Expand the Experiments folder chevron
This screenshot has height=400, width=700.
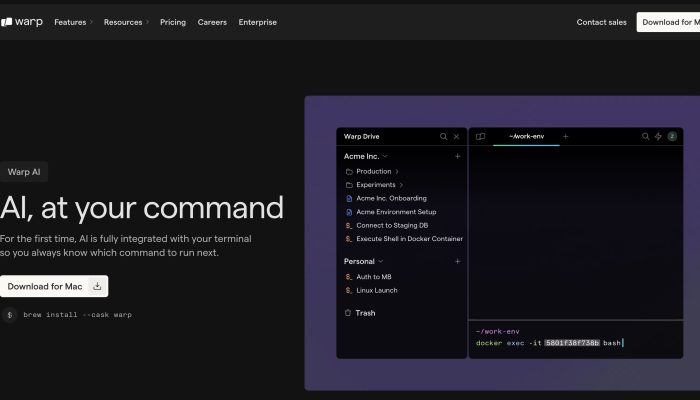coord(401,185)
